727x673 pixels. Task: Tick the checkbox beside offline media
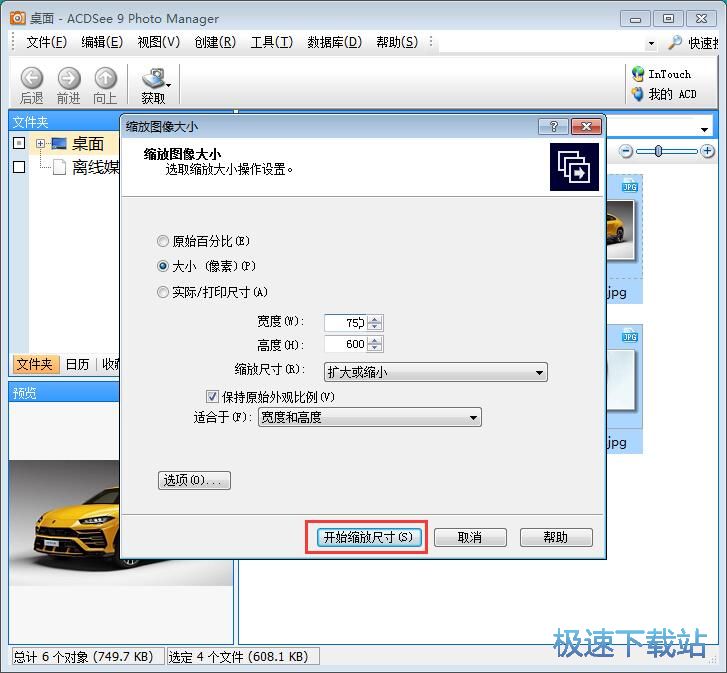point(19,167)
